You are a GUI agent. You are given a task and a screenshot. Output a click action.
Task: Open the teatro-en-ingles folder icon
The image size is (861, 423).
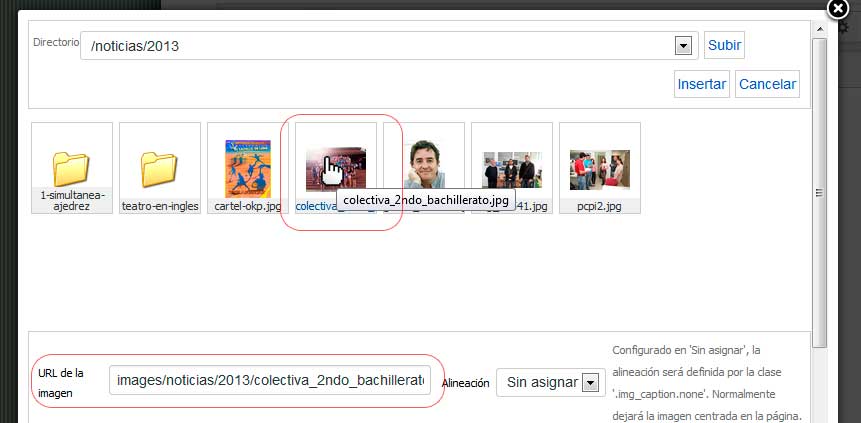point(160,168)
